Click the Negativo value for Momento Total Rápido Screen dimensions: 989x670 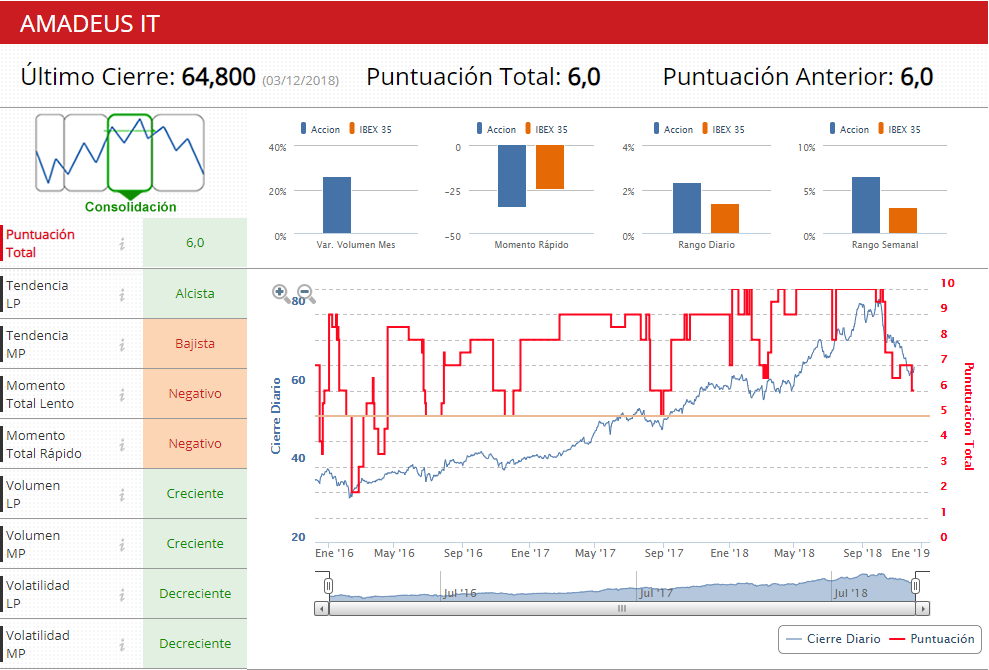195,444
